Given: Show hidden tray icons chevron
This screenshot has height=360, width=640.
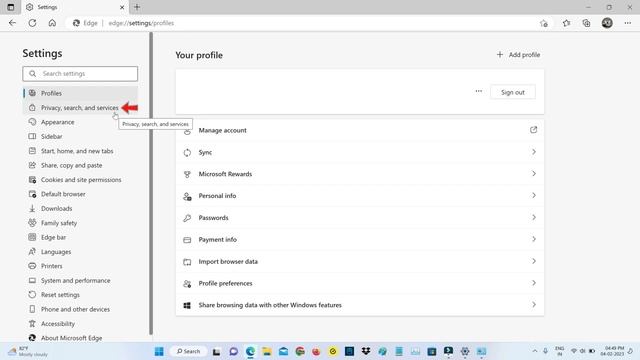Looking at the screenshot, I should (535, 351).
